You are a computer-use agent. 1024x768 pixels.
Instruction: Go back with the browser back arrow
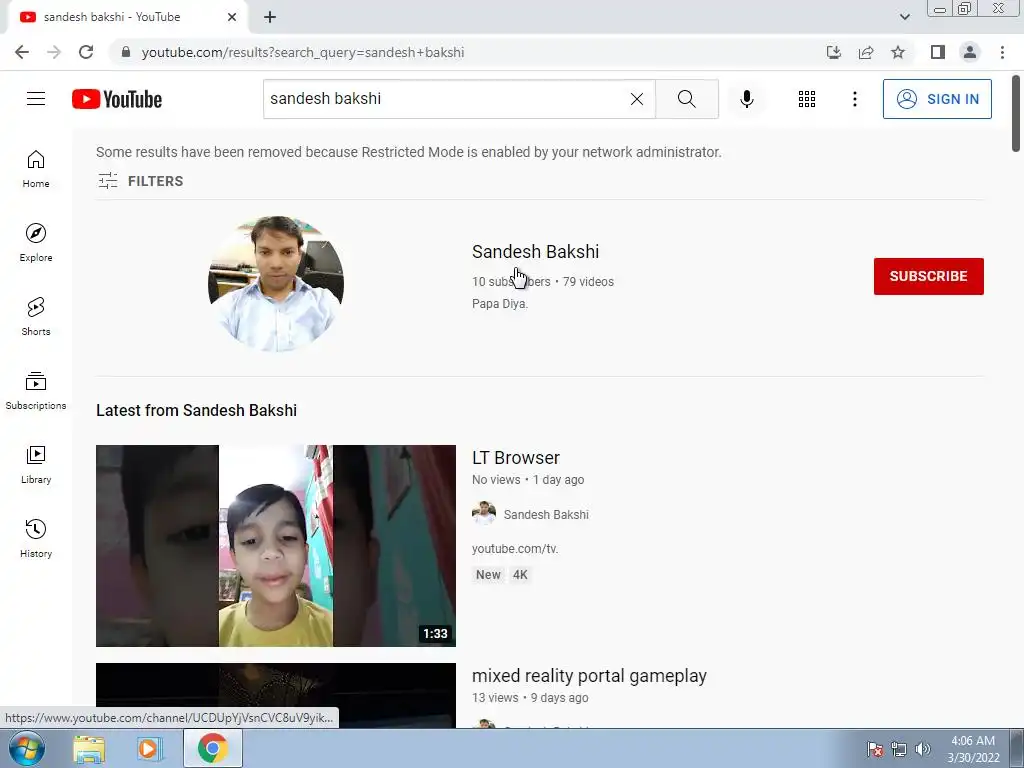pyautogui.click(x=22, y=52)
